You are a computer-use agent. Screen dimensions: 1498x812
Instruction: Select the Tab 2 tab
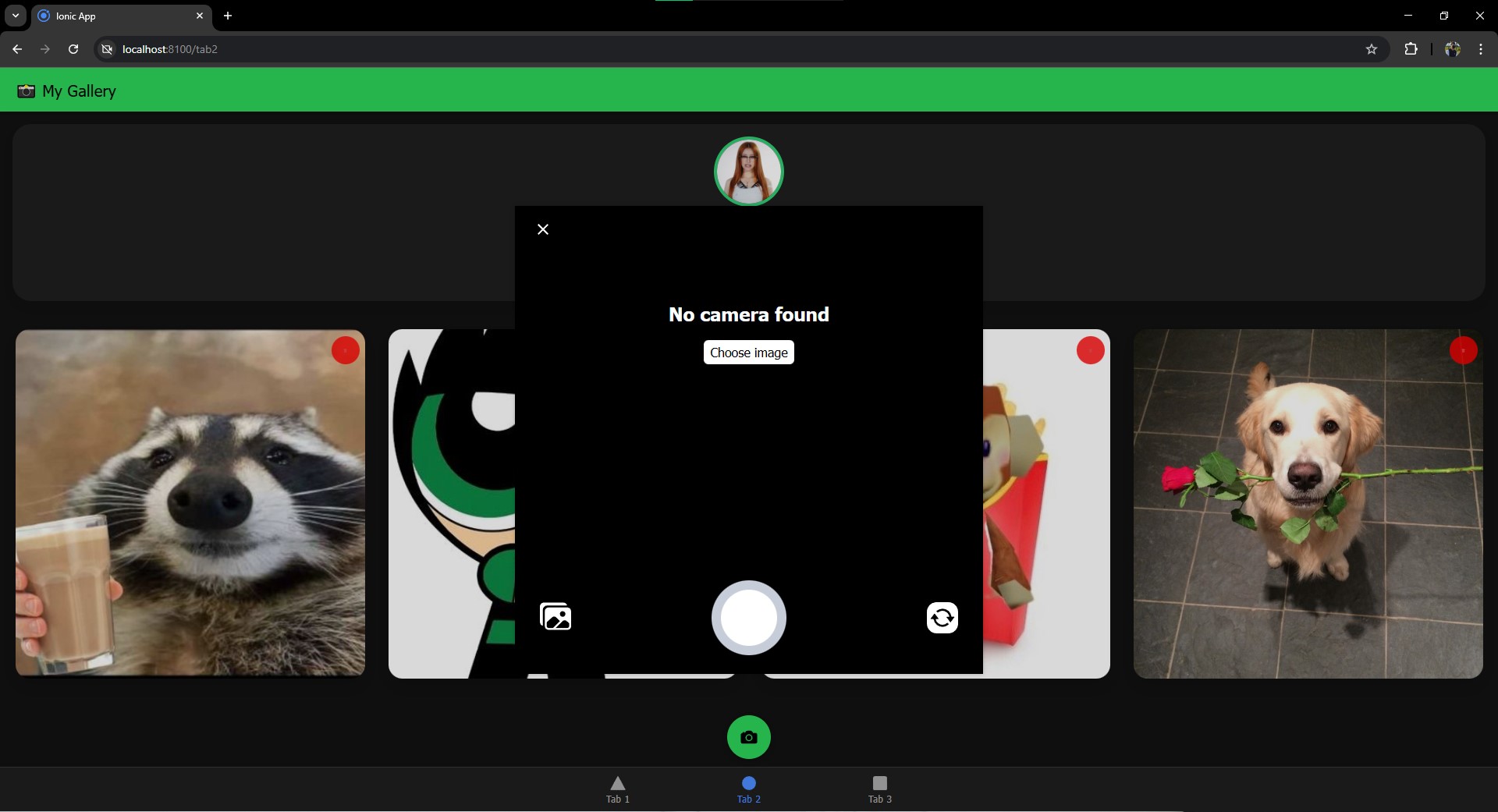pyautogui.click(x=749, y=789)
